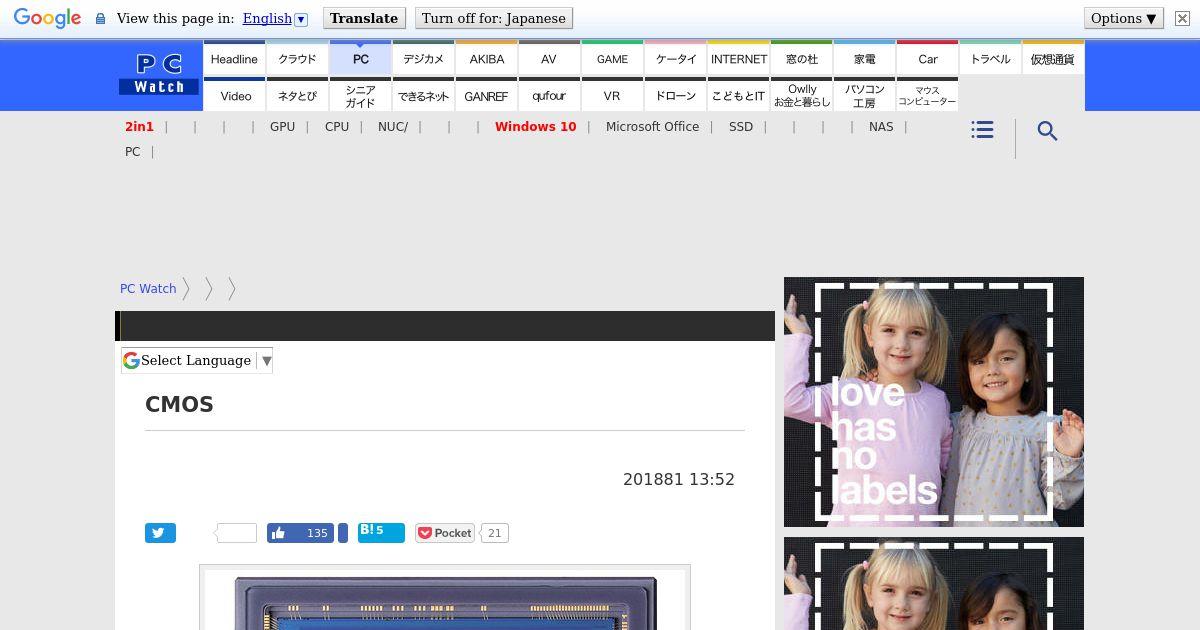Image resolution: width=1200 pixels, height=630 pixels.
Task: Click the PC Watch logo
Action: [x=159, y=75]
